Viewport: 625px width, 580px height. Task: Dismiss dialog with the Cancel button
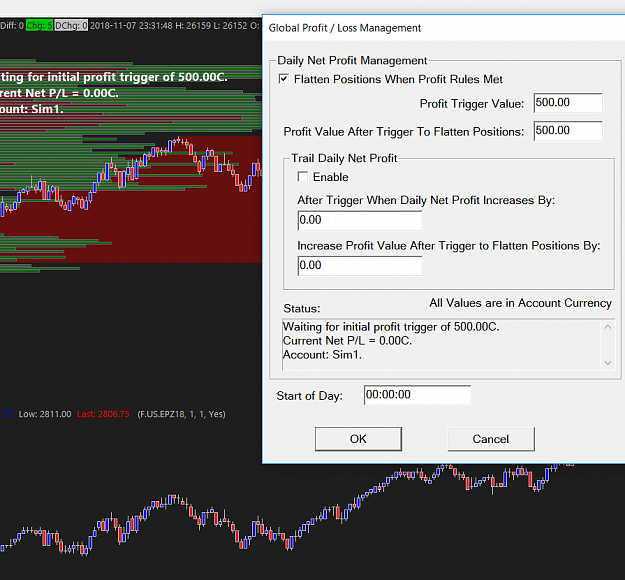pos(491,439)
